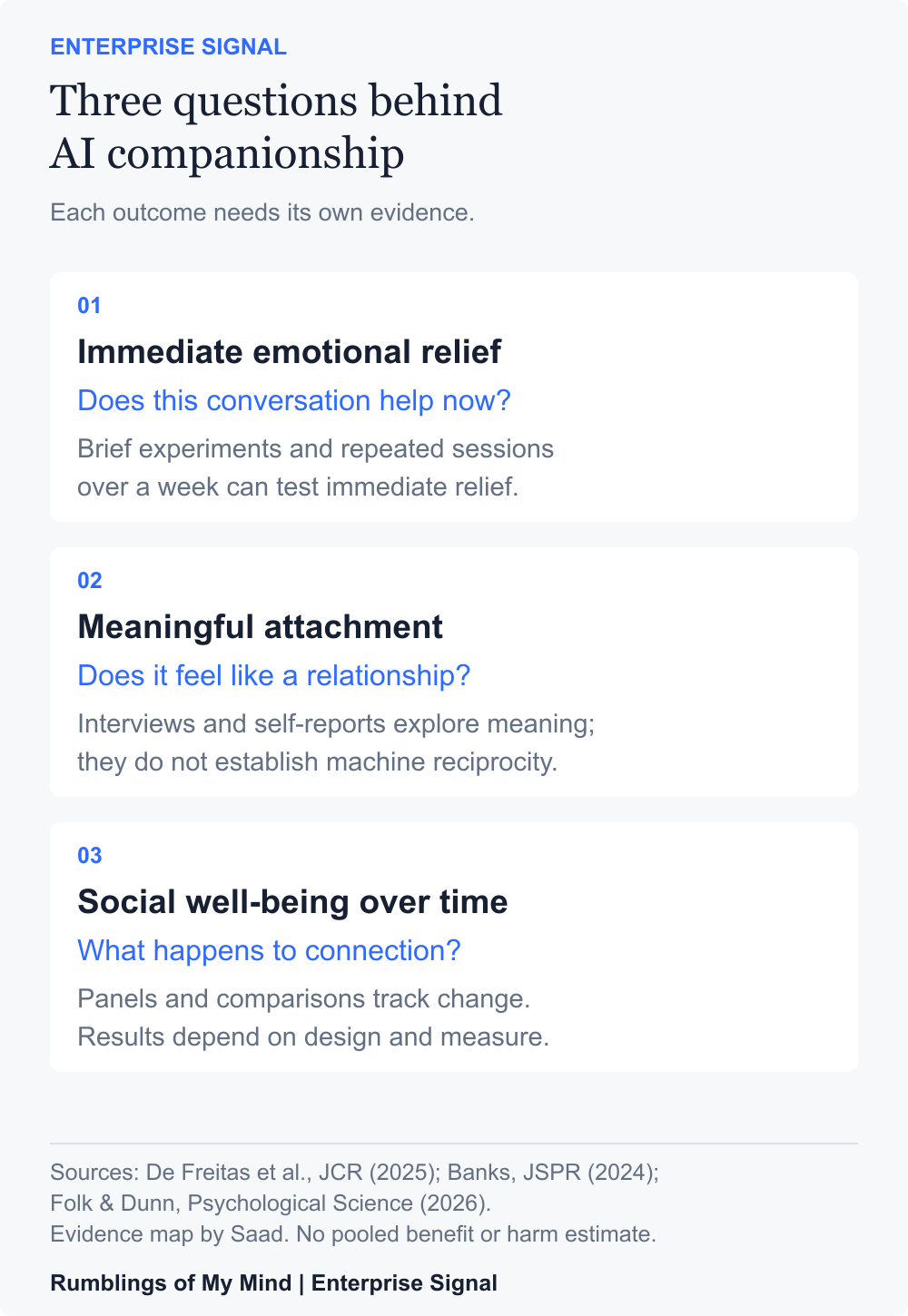Screen dimensions: 908x1316
Task: Click the Evidence map by Saad note
Action: pyautogui.click(x=169, y=1233)
